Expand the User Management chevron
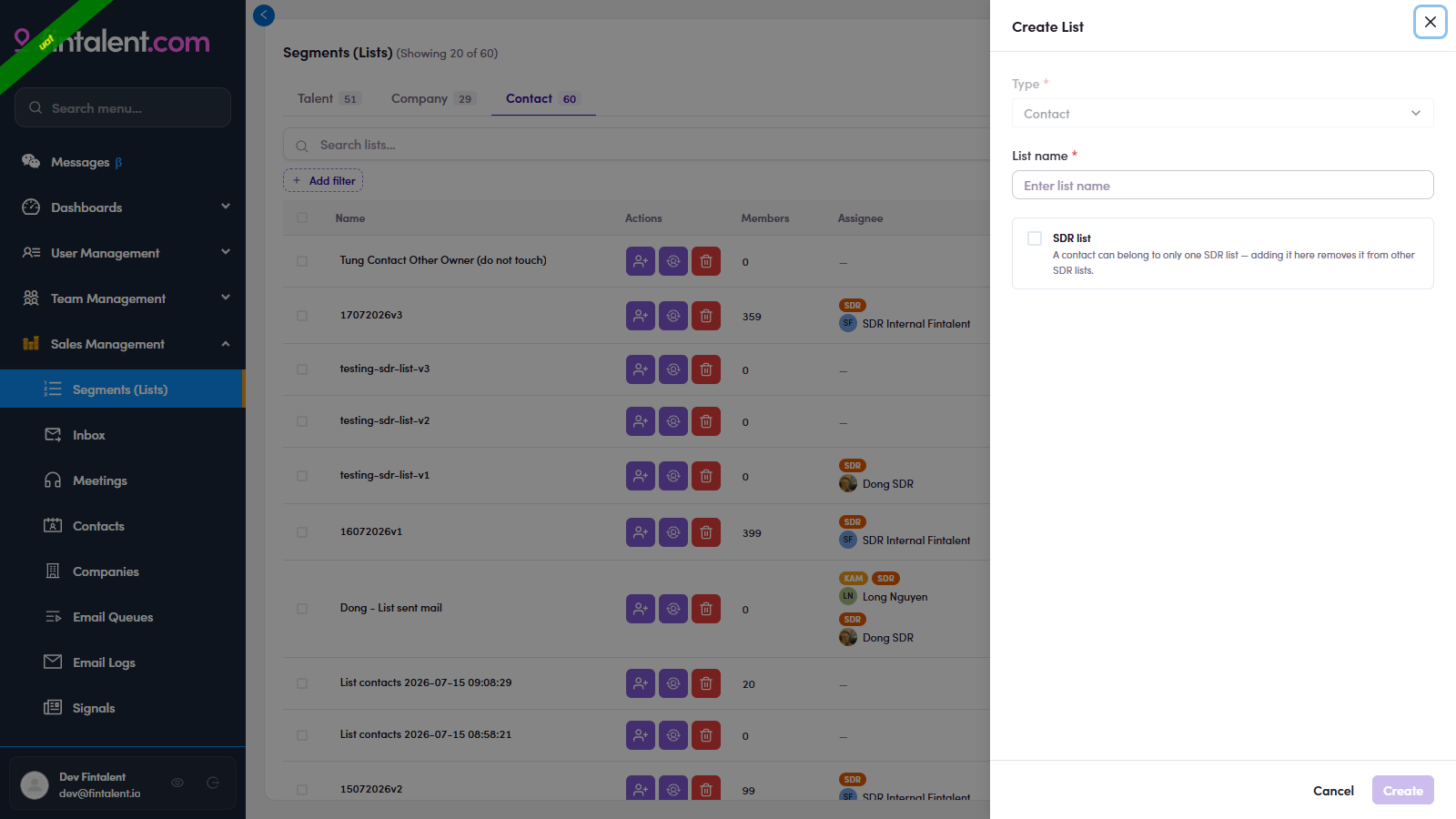 coord(226,252)
